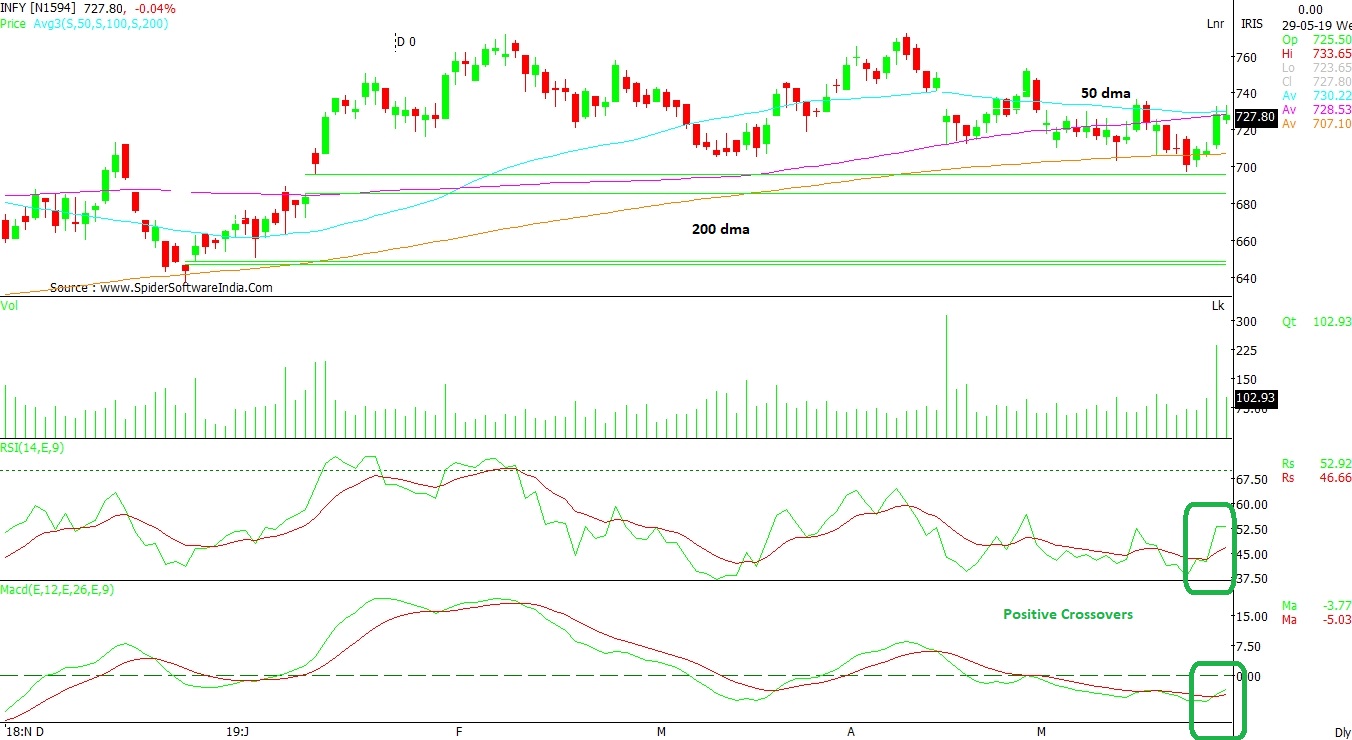The height and width of the screenshot is (740, 1352).
Task: Click the 'D 0' marker on price chart
Action: click(405, 42)
